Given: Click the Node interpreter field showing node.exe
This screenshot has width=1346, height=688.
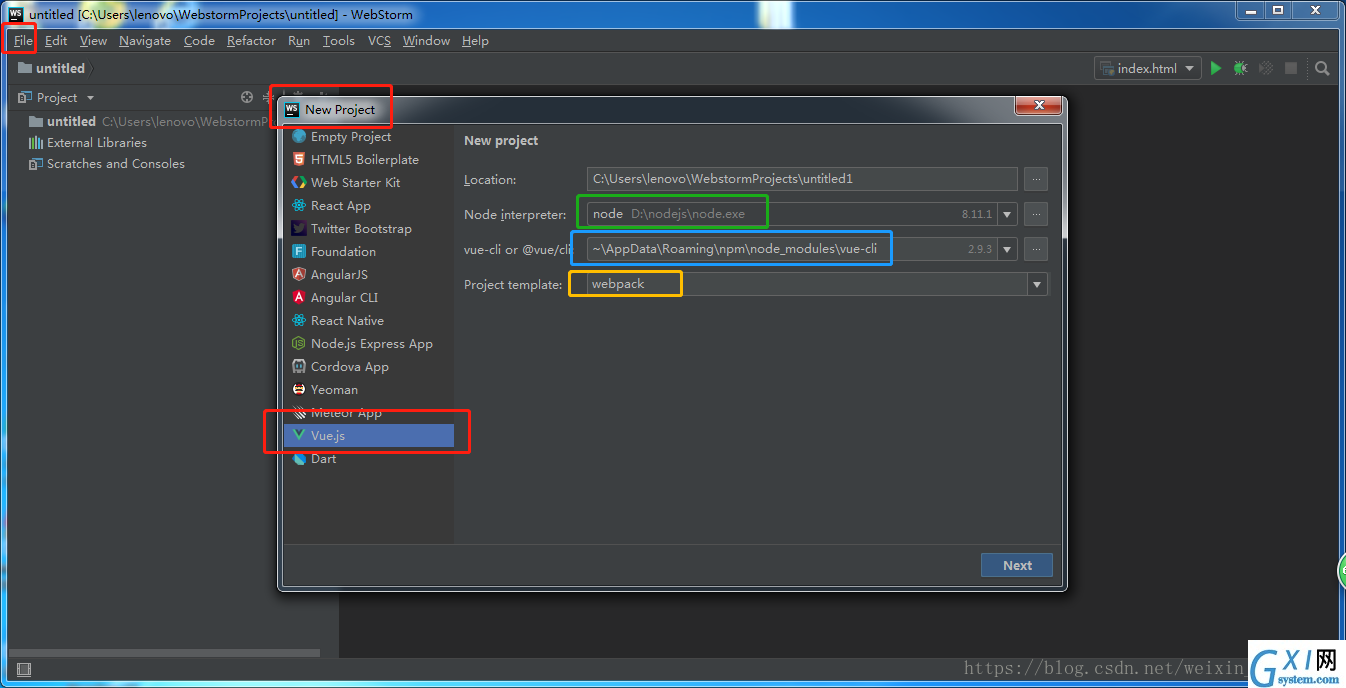Looking at the screenshot, I should coord(792,214).
